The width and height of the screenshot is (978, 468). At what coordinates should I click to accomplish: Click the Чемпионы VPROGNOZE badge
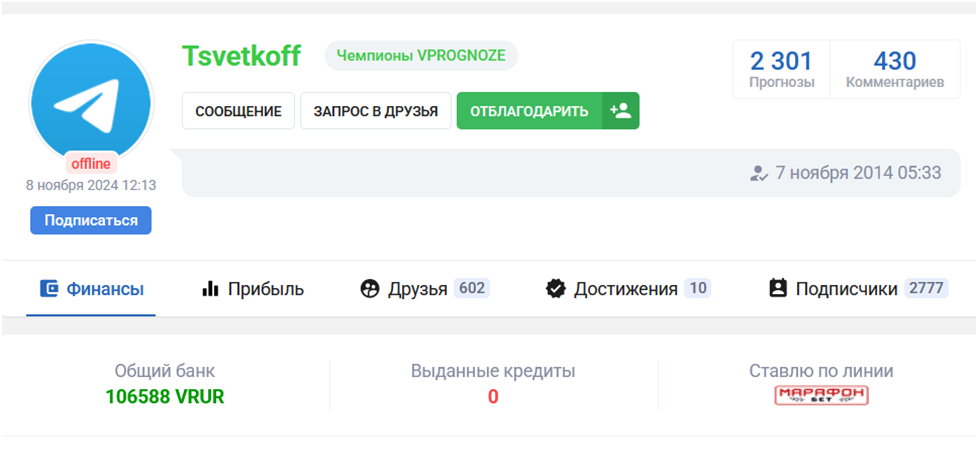pyautogui.click(x=421, y=56)
